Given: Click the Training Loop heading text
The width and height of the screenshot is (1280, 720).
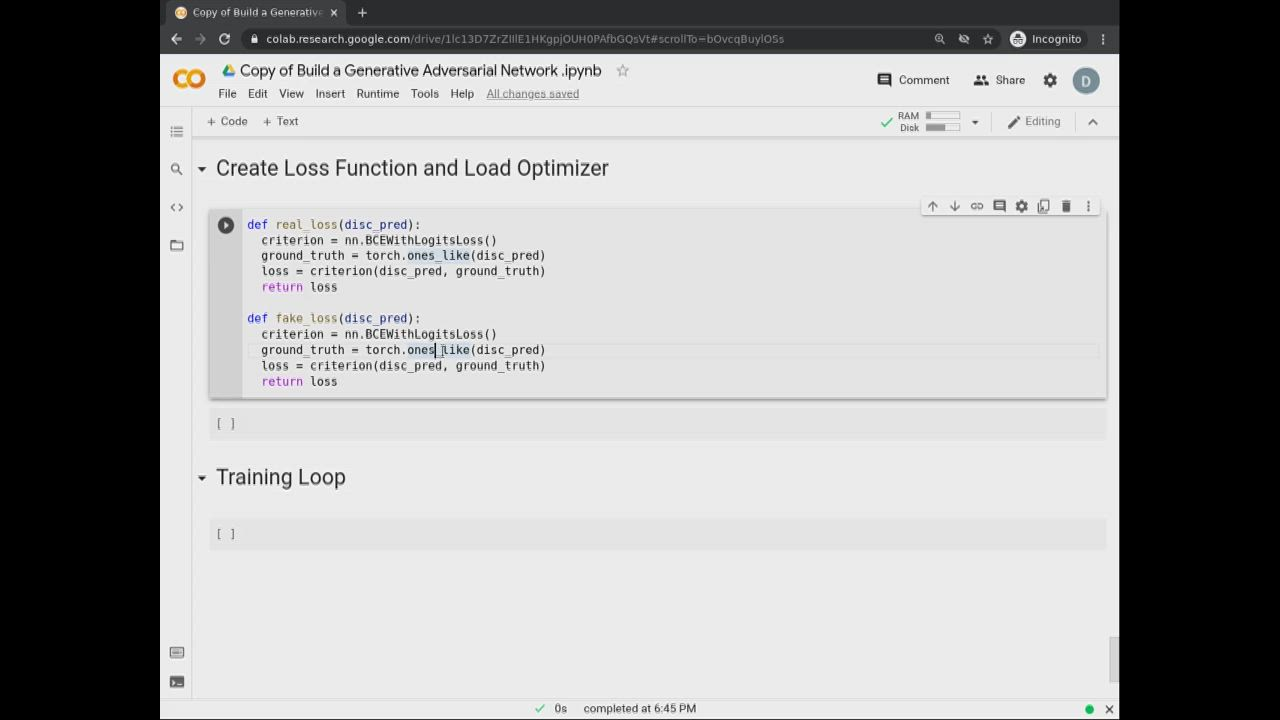Looking at the screenshot, I should pyautogui.click(x=281, y=478).
